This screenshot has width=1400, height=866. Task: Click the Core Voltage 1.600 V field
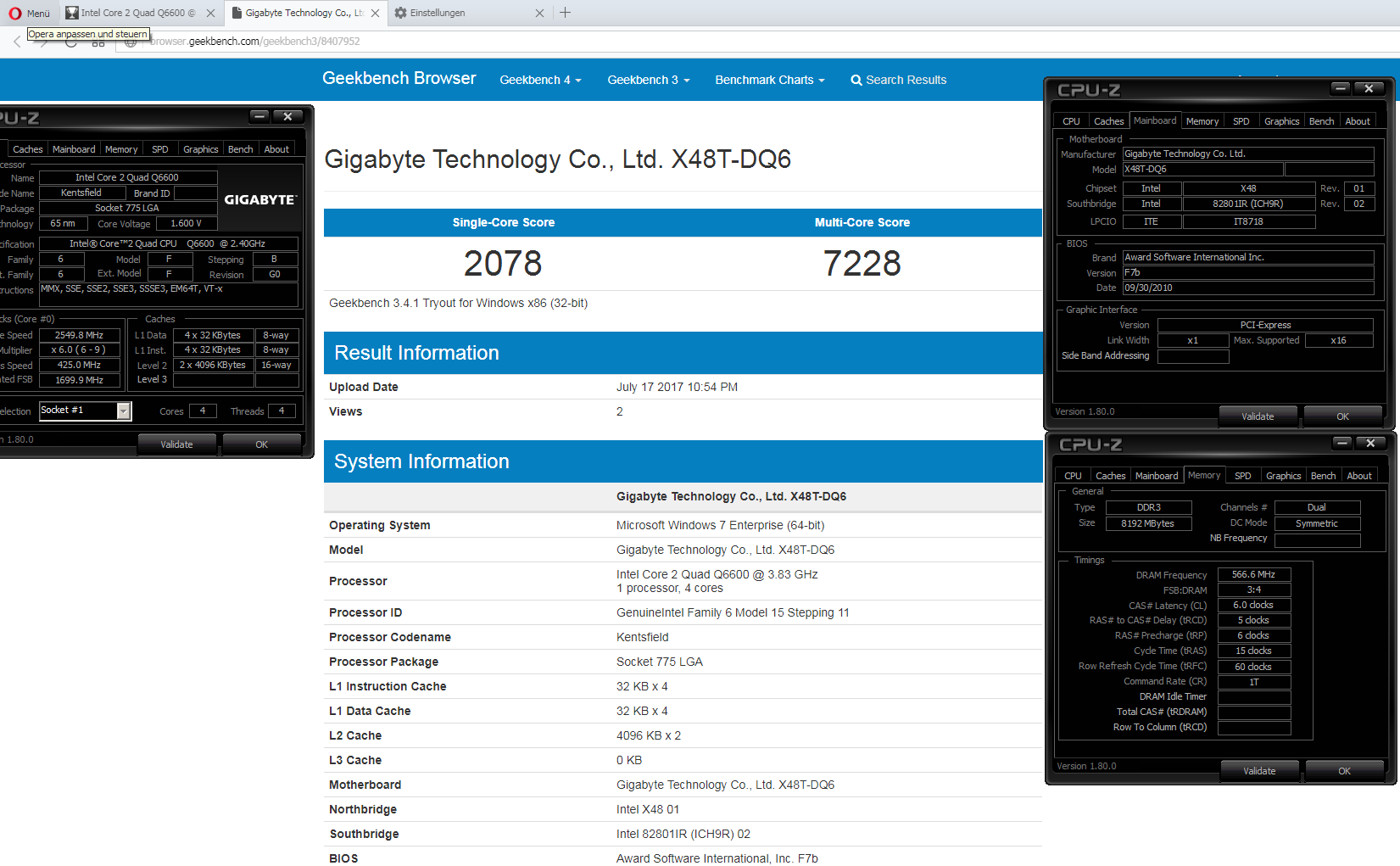coord(187,224)
